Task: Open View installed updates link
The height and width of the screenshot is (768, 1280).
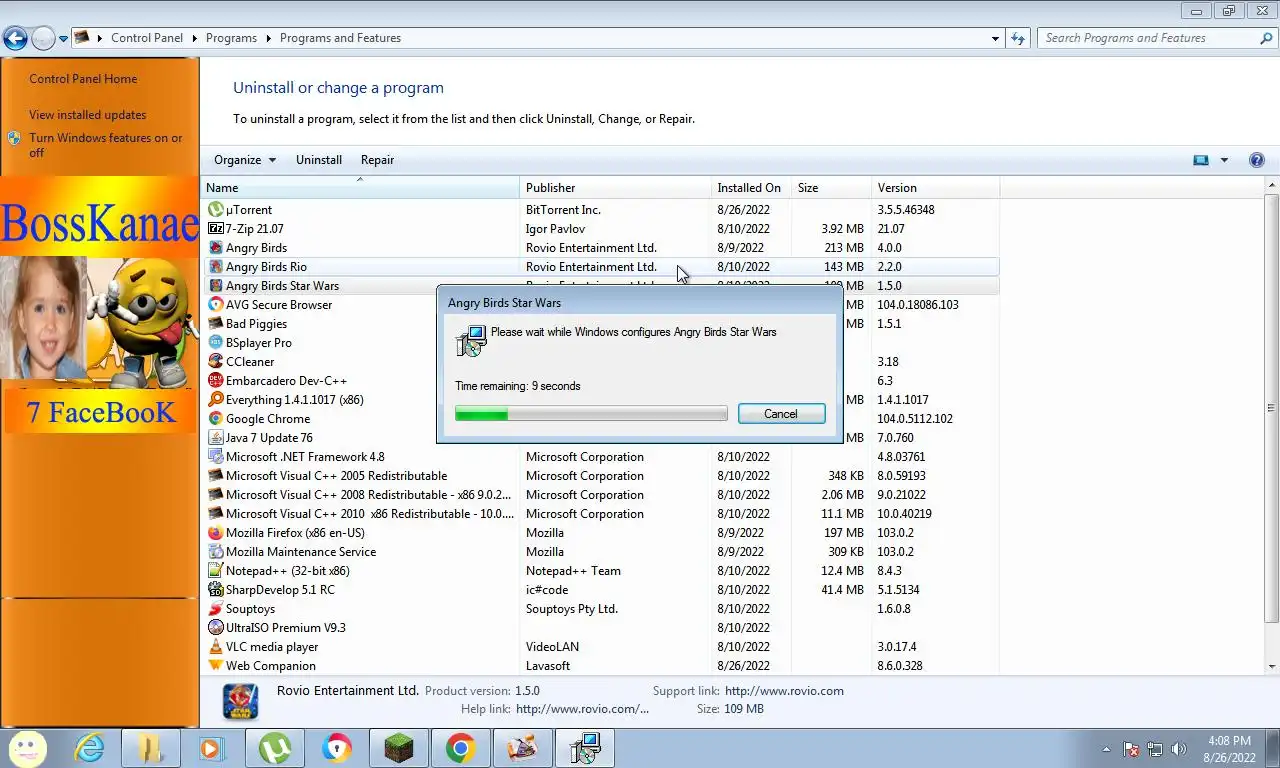Action: coord(87,115)
